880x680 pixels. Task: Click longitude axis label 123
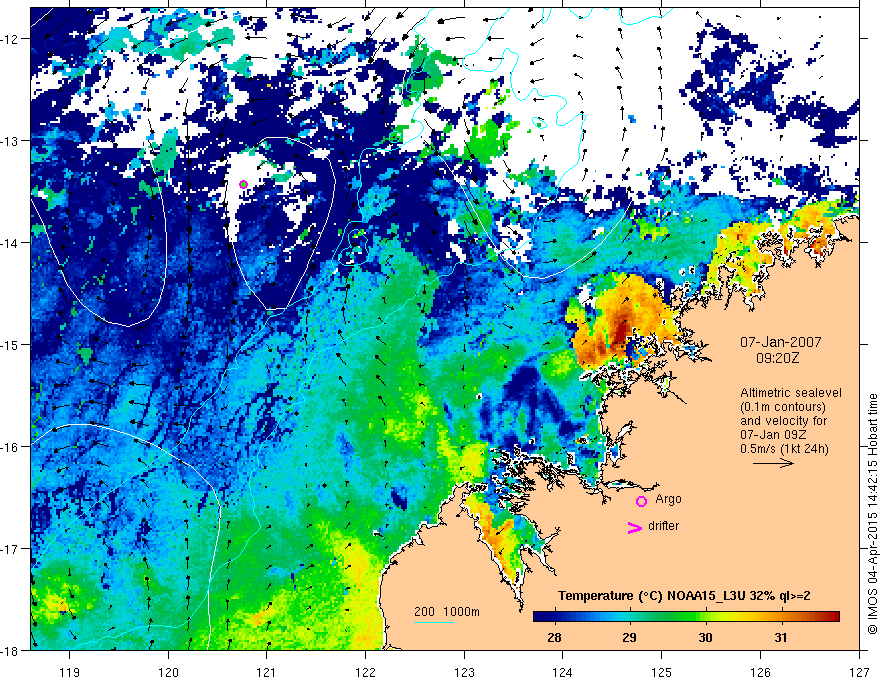tap(464, 672)
